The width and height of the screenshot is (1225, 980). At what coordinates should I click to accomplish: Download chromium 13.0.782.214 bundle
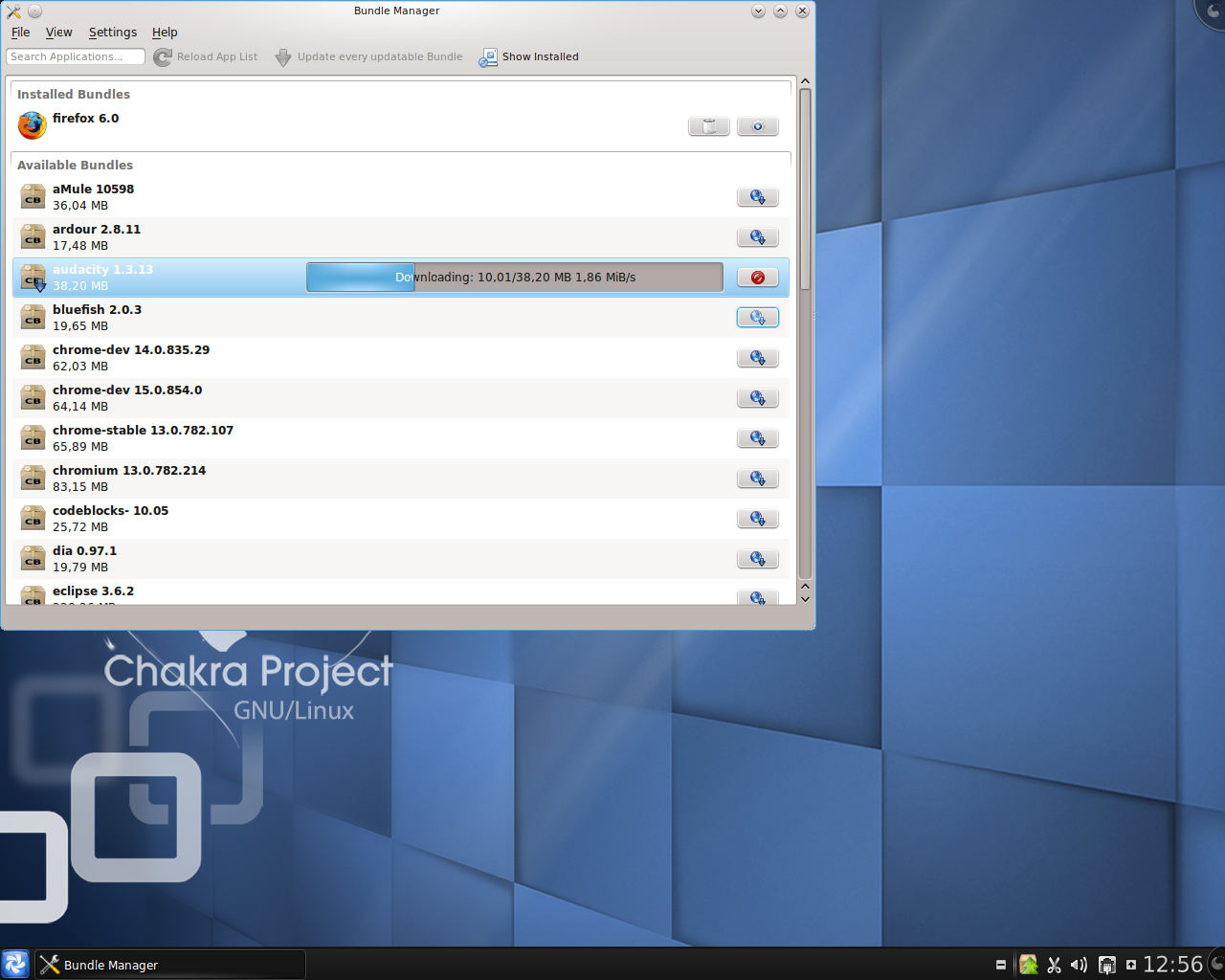758,479
